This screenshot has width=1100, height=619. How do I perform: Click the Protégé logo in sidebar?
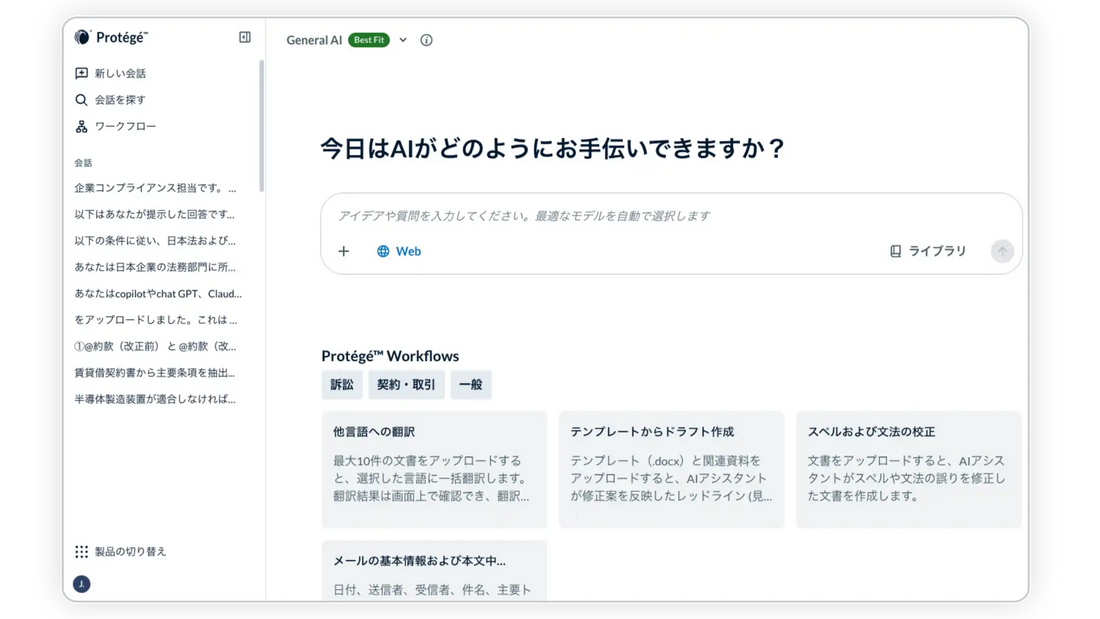click(112, 37)
